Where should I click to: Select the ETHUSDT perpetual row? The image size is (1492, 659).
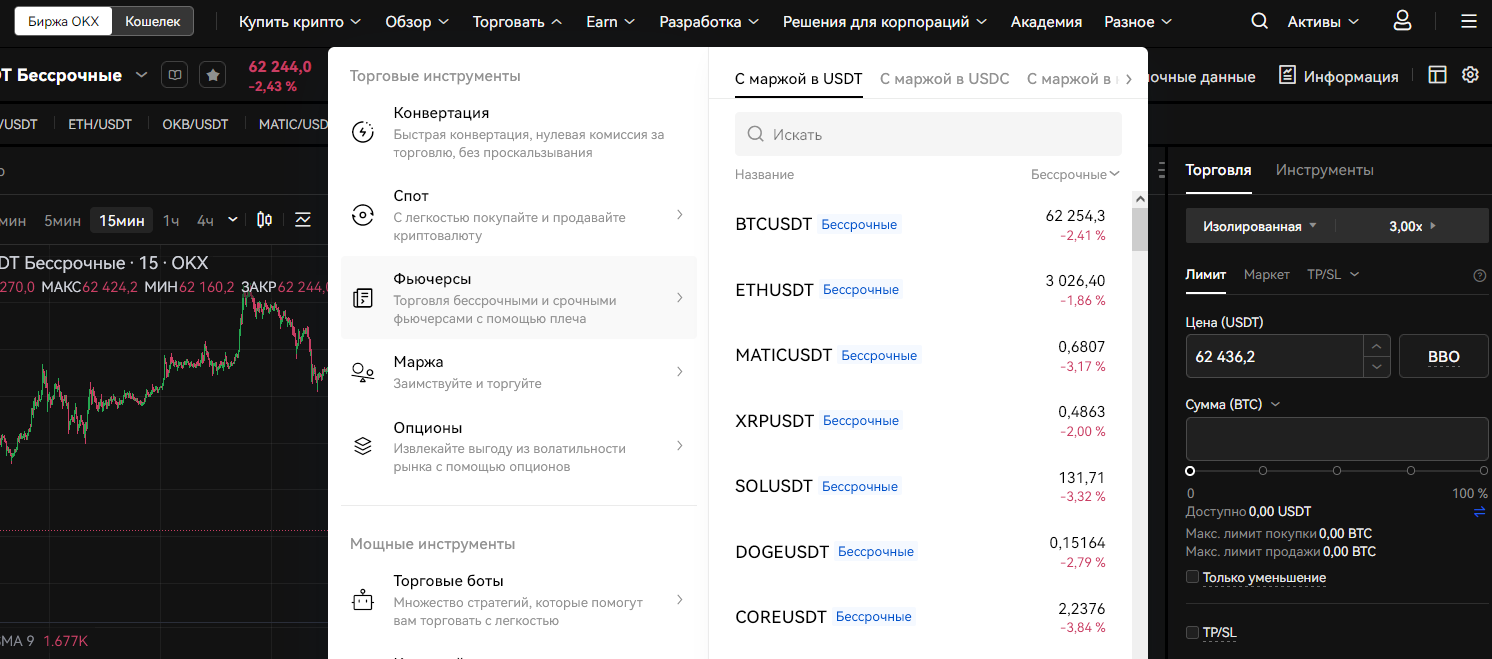920,290
